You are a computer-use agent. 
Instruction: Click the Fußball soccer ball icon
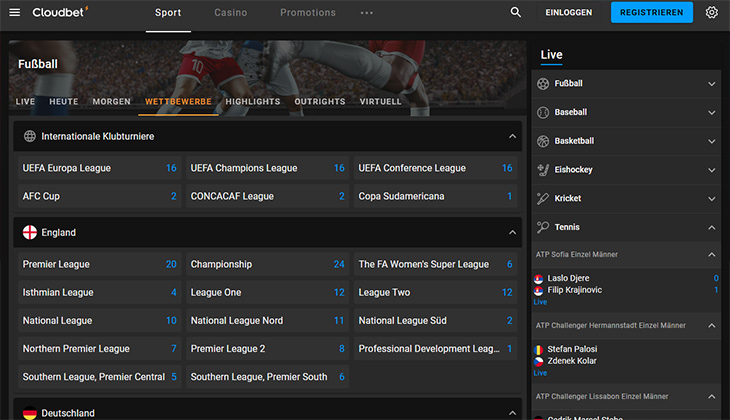click(x=543, y=84)
